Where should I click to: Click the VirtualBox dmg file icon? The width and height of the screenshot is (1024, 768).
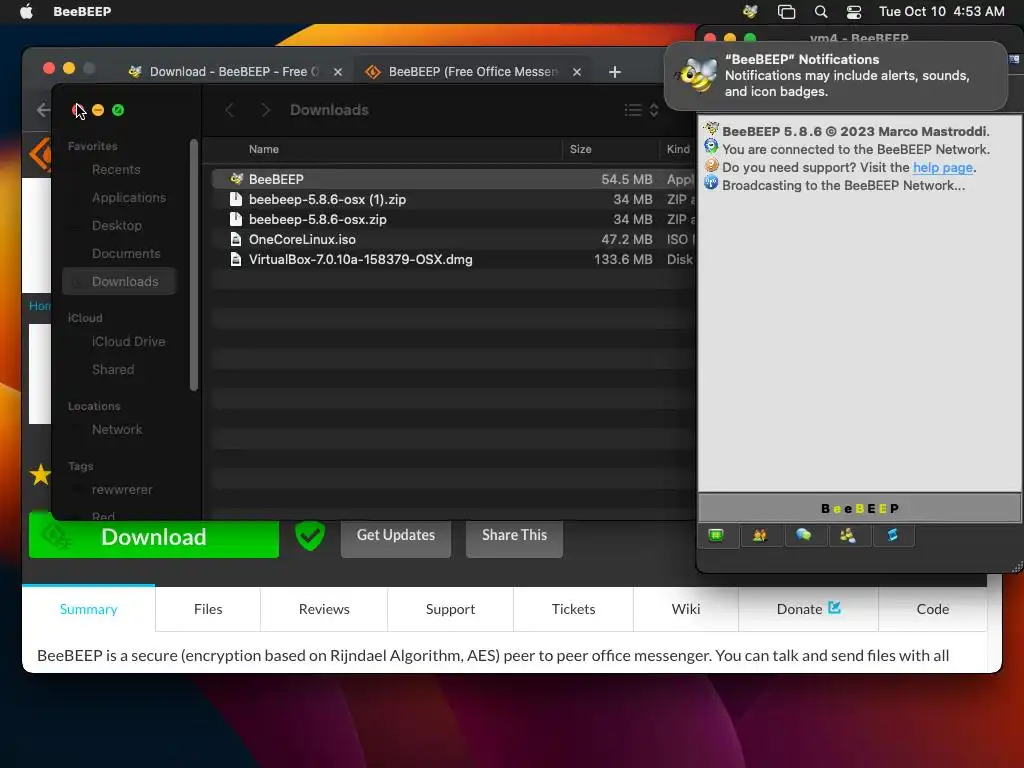tap(236, 259)
